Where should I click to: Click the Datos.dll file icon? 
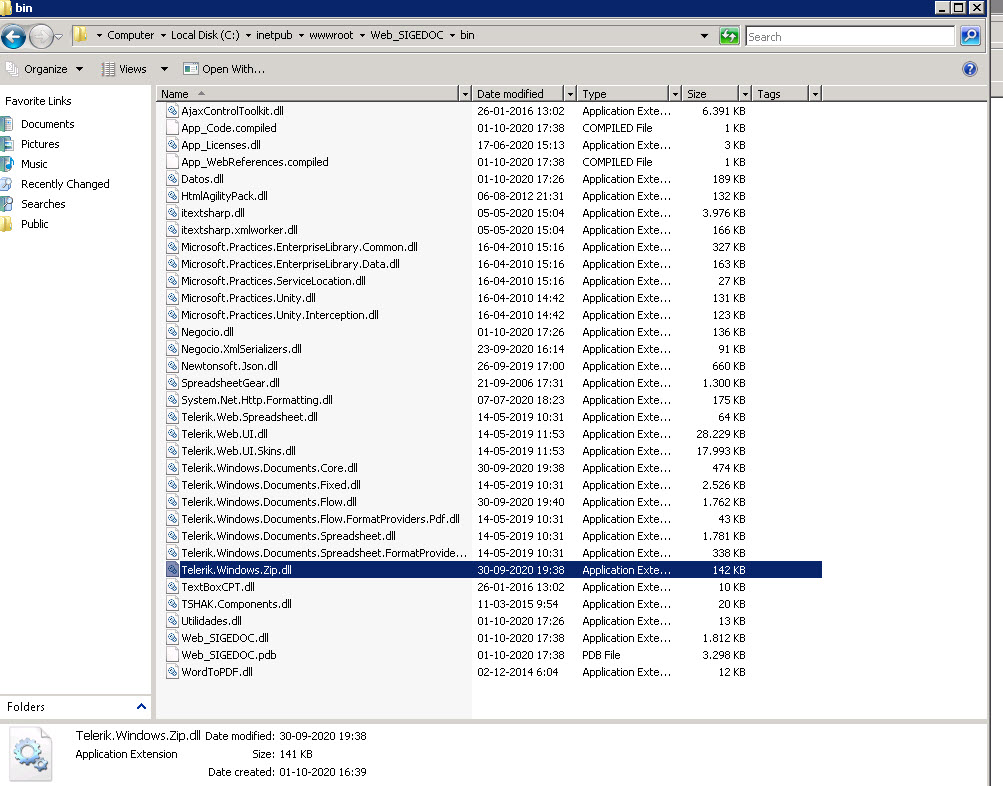point(172,179)
